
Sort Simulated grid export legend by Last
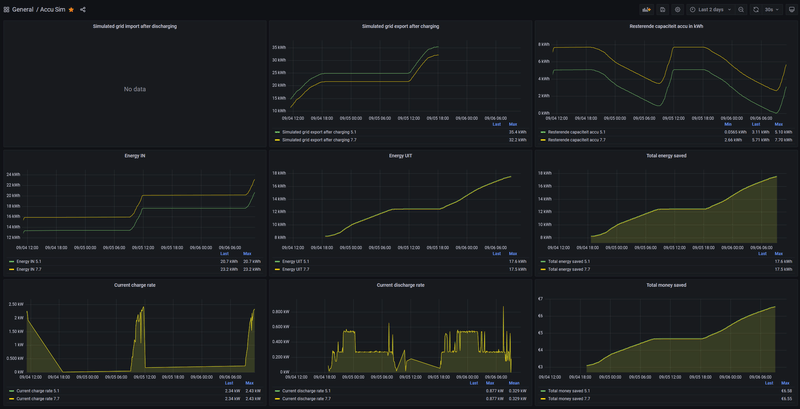pyautogui.click(x=496, y=124)
